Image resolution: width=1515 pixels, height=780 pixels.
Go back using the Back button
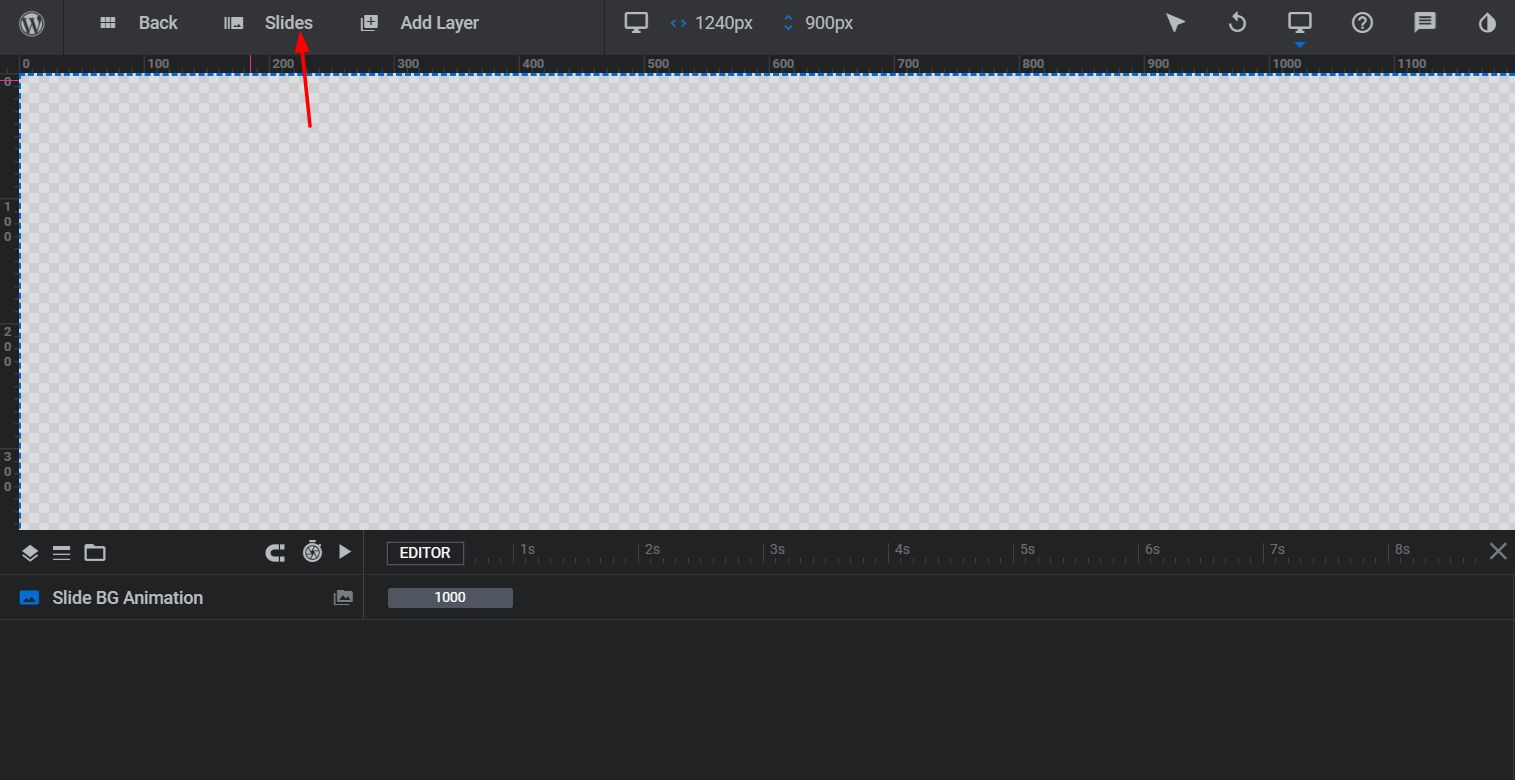pyautogui.click(x=139, y=23)
